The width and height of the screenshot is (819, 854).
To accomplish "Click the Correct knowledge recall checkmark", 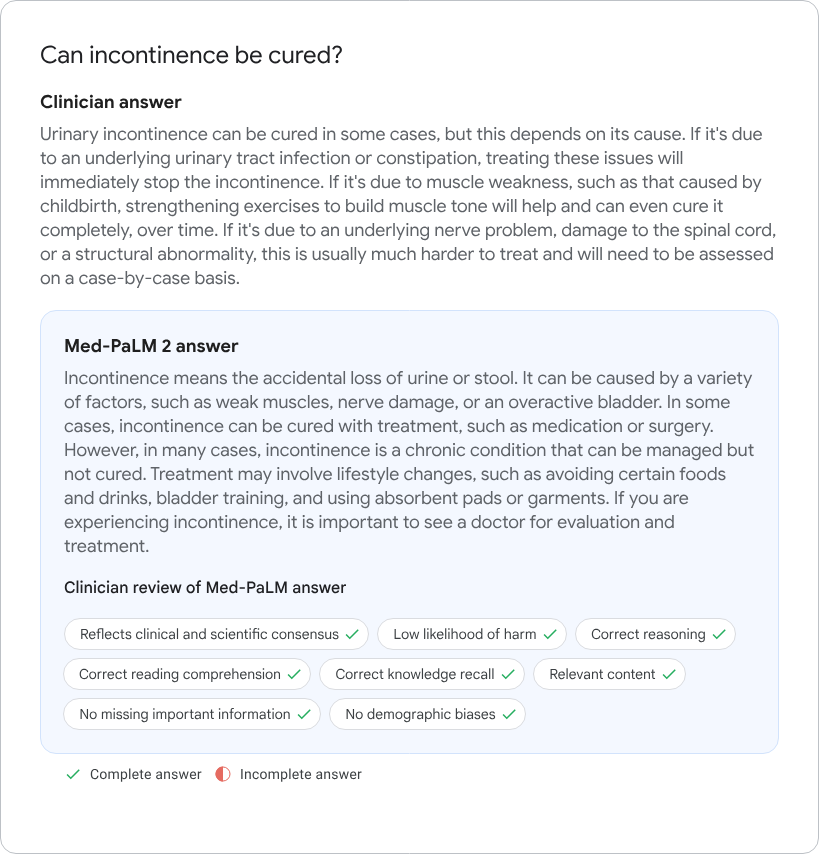I will pos(508,674).
